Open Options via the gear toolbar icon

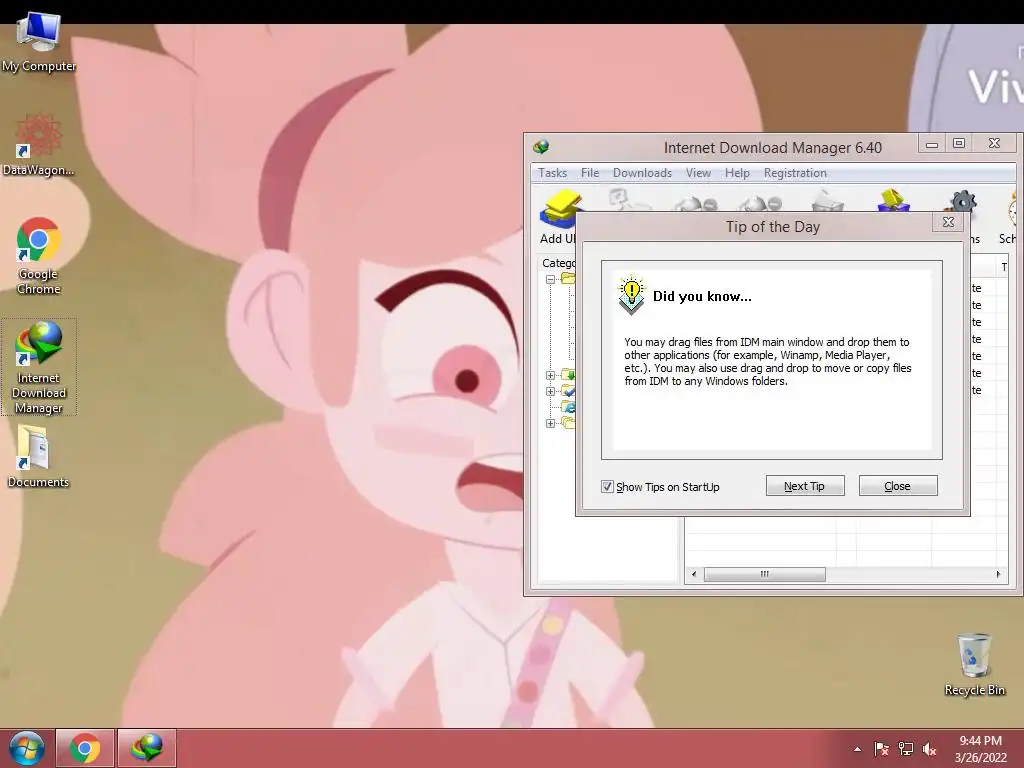pyautogui.click(x=963, y=200)
